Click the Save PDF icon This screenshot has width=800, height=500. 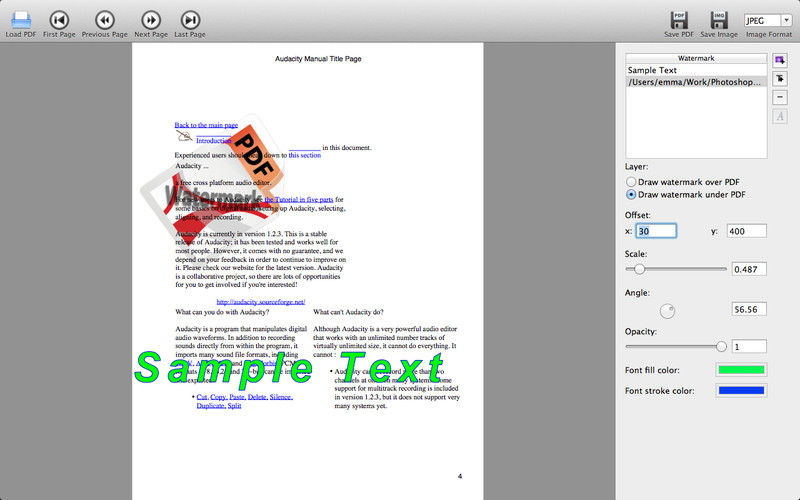click(679, 20)
